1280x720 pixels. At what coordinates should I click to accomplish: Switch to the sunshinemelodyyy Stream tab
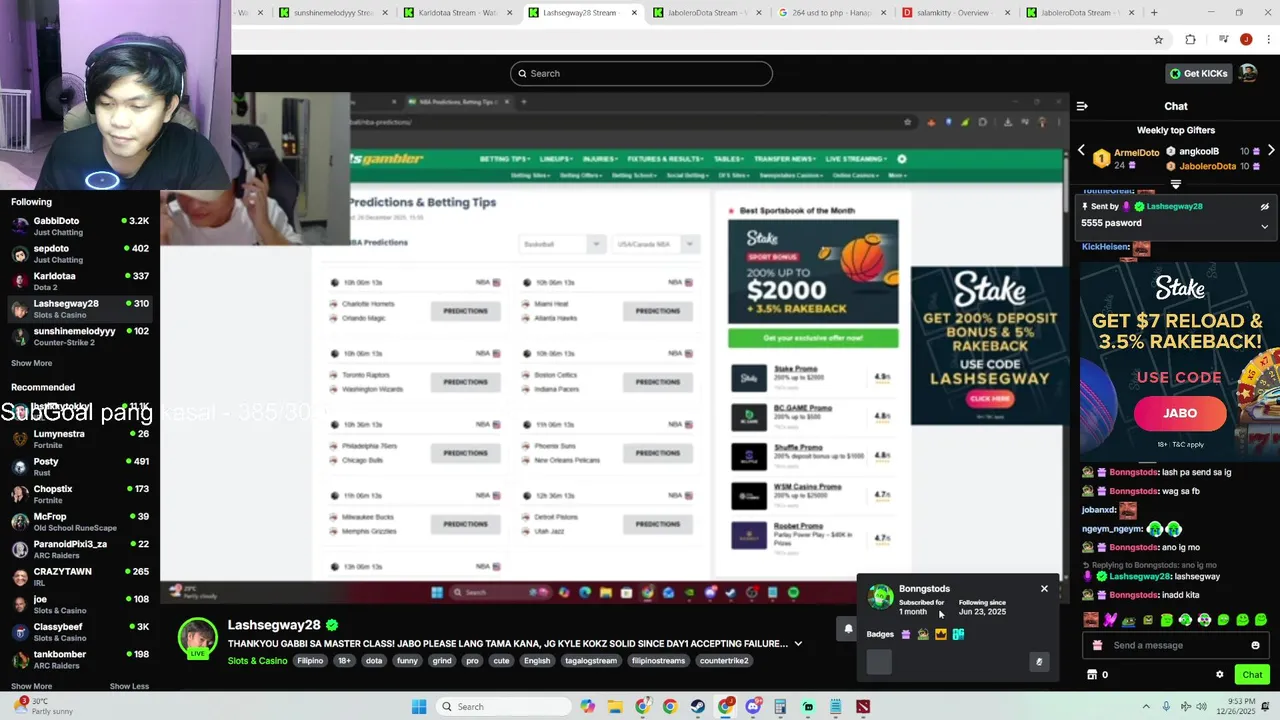[334, 13]
